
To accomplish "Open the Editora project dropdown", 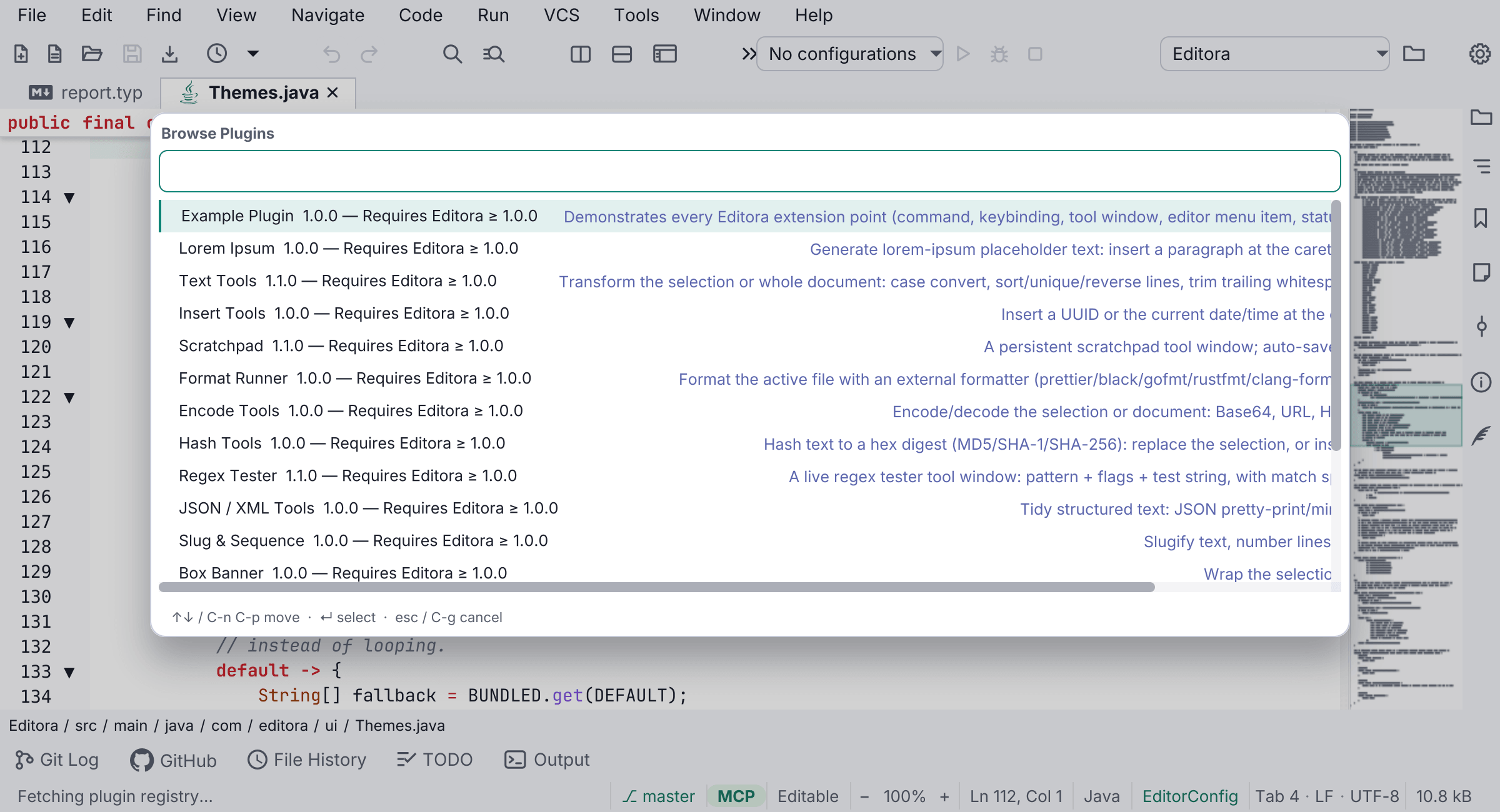I will pos(1274,54).
